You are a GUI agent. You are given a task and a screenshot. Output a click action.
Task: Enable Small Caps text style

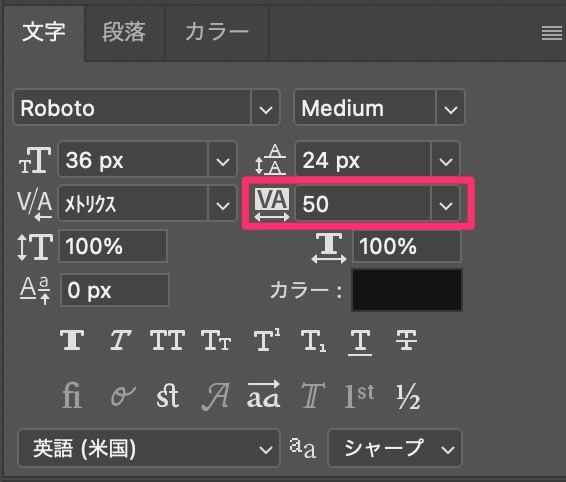click(216, 340)
